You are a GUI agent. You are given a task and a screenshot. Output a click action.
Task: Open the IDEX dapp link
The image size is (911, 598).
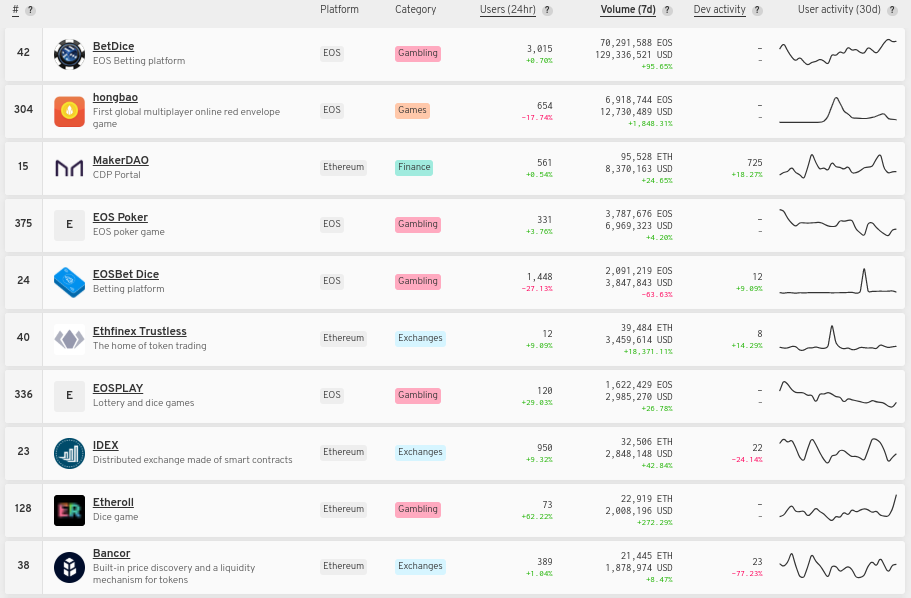coord(106,445)
